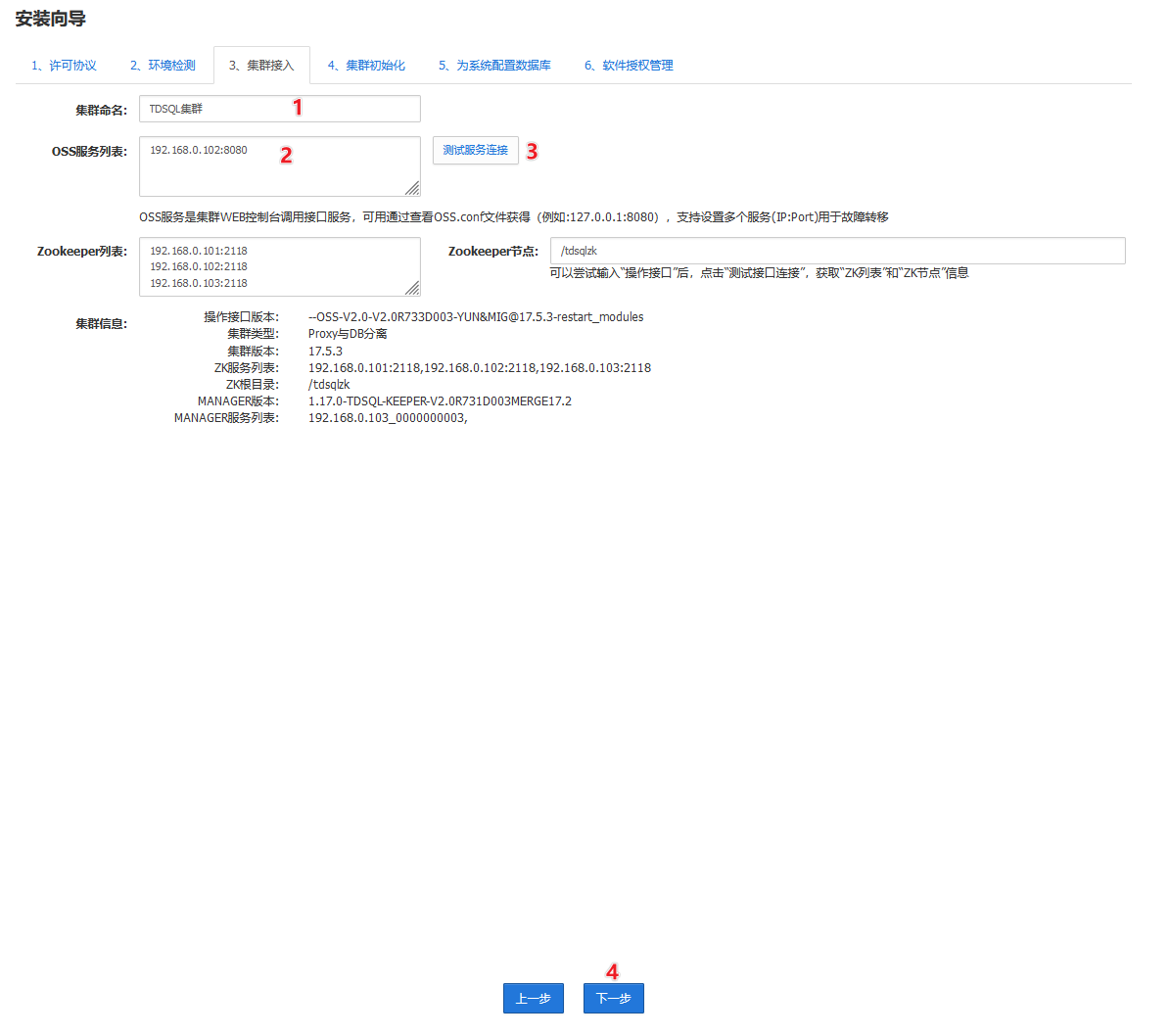This screenshot has width=1170, height=1036.
Task: Click the 下一步 button
Action: [x=613, y=998]
